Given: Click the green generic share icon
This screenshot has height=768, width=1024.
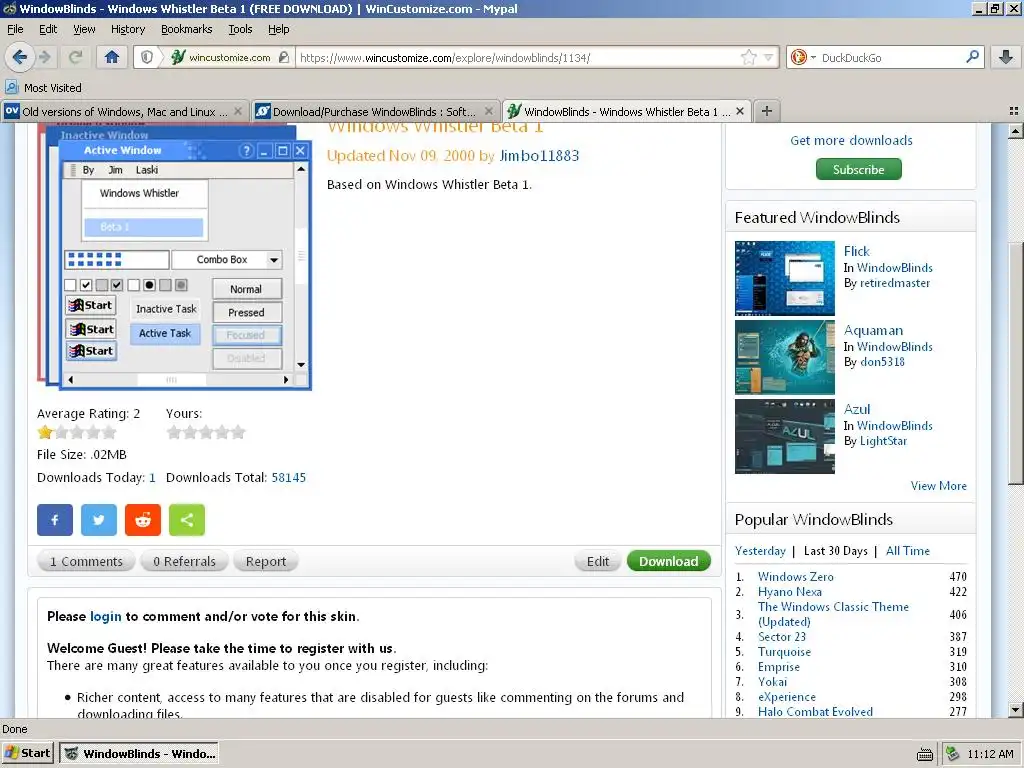Looking at the screenshot, I should (x=187, y=520).
